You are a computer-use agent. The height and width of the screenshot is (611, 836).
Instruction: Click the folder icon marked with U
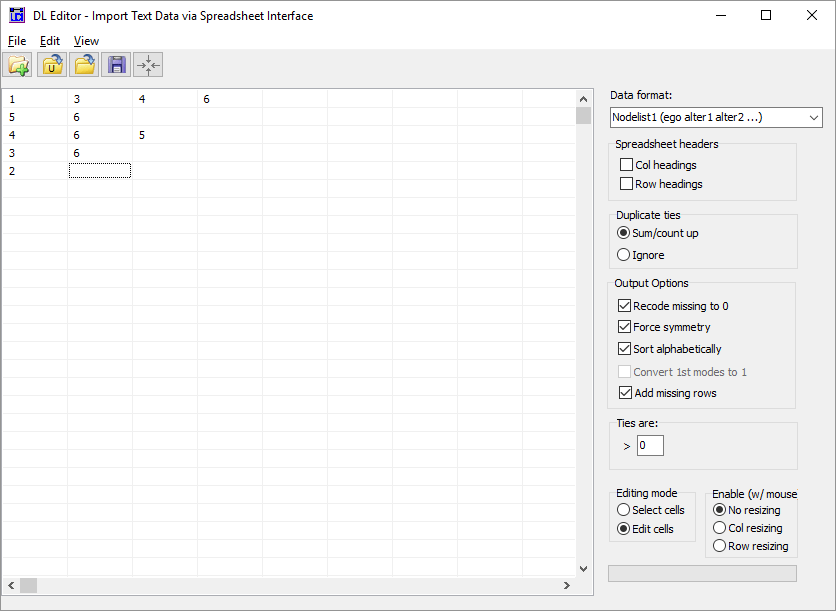(51, 66)
